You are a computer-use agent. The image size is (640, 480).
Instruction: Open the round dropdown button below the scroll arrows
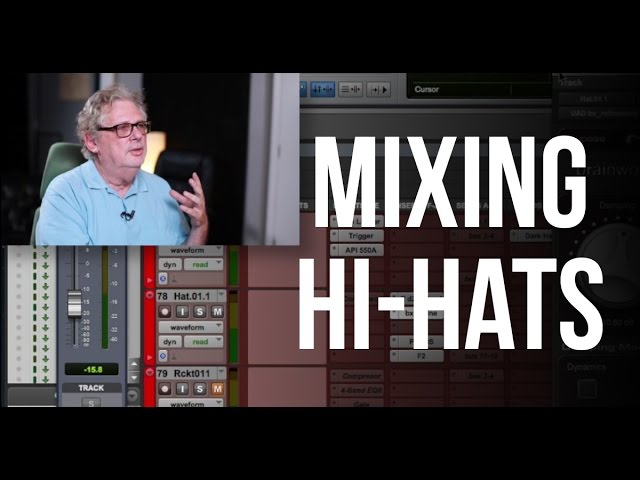[x=133, y=395]
